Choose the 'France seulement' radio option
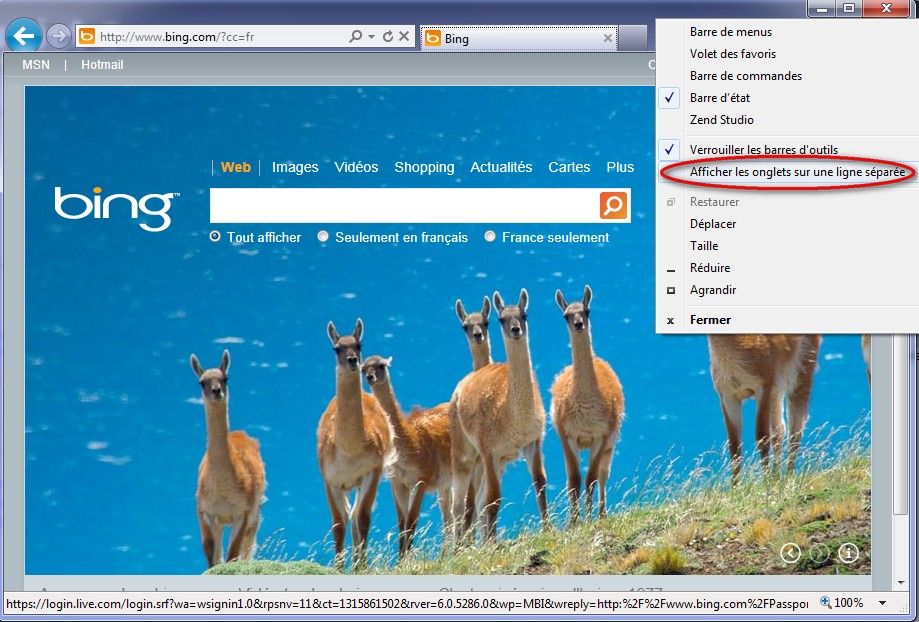Image resolution: width=919 pixels, height=622 pixels. click(490, 237)
